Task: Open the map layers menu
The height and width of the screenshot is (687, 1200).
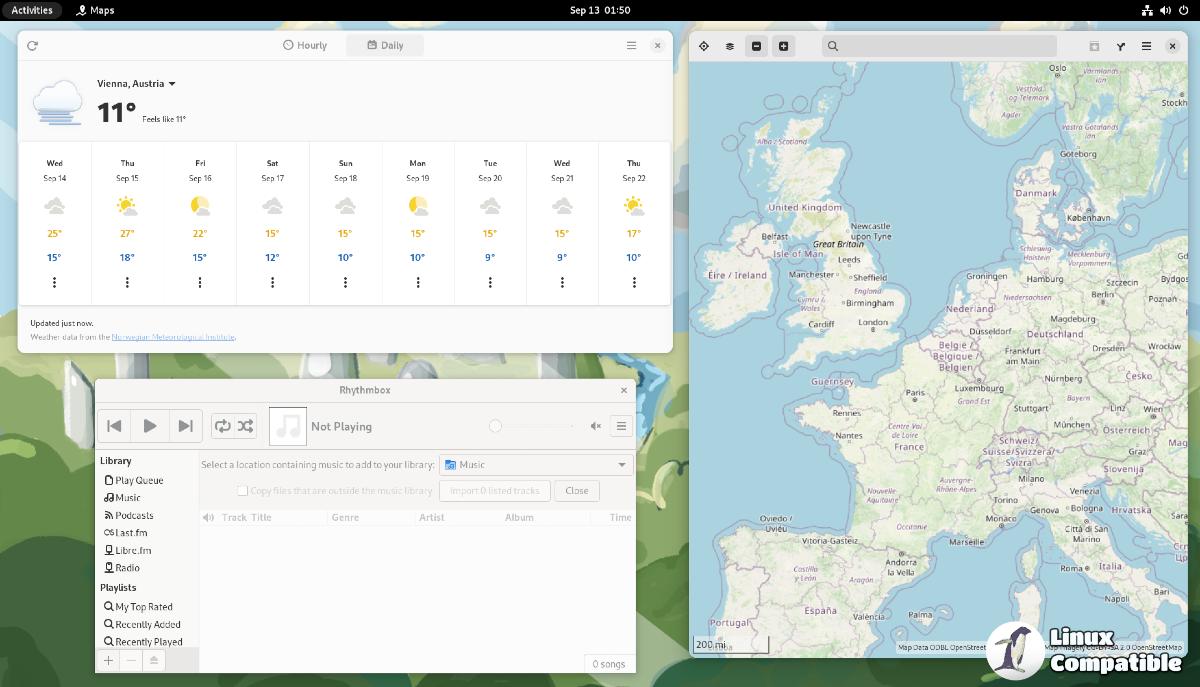Action: point(730,46)
